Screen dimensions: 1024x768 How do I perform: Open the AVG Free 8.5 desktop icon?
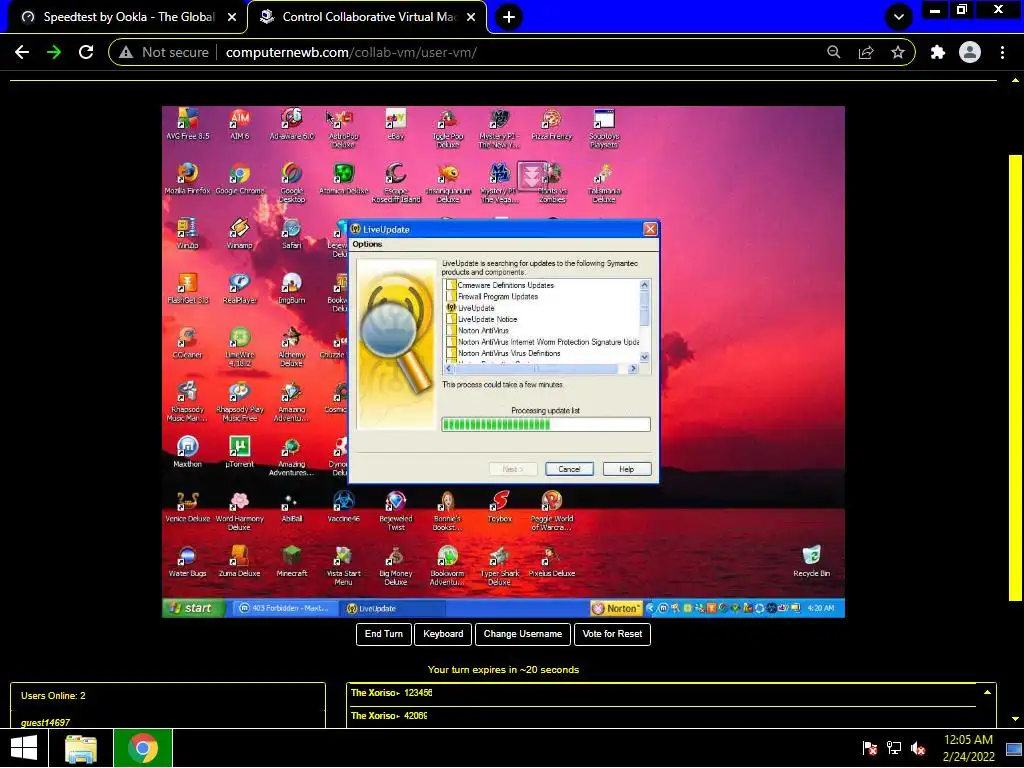click(x=187, y=123)
